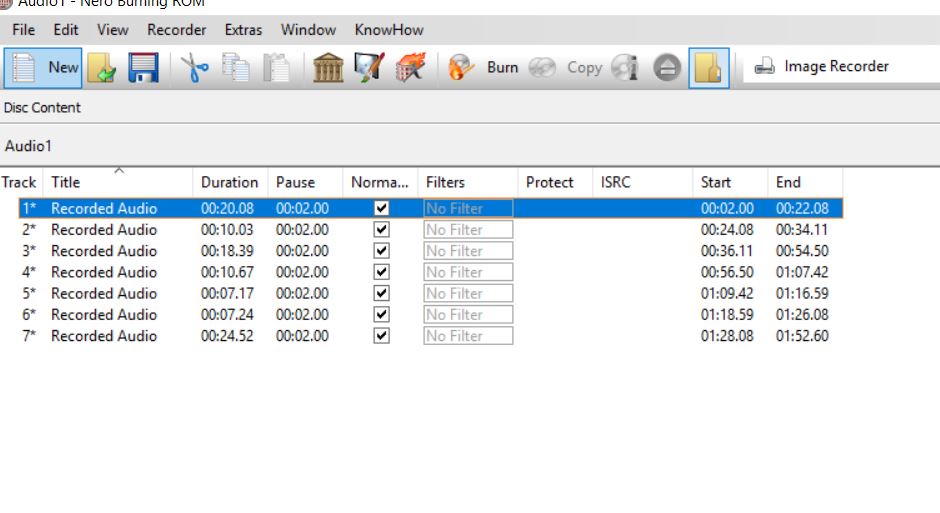Open the Recorder menu
The image size is (940, 513).
(x=176, y=30)
